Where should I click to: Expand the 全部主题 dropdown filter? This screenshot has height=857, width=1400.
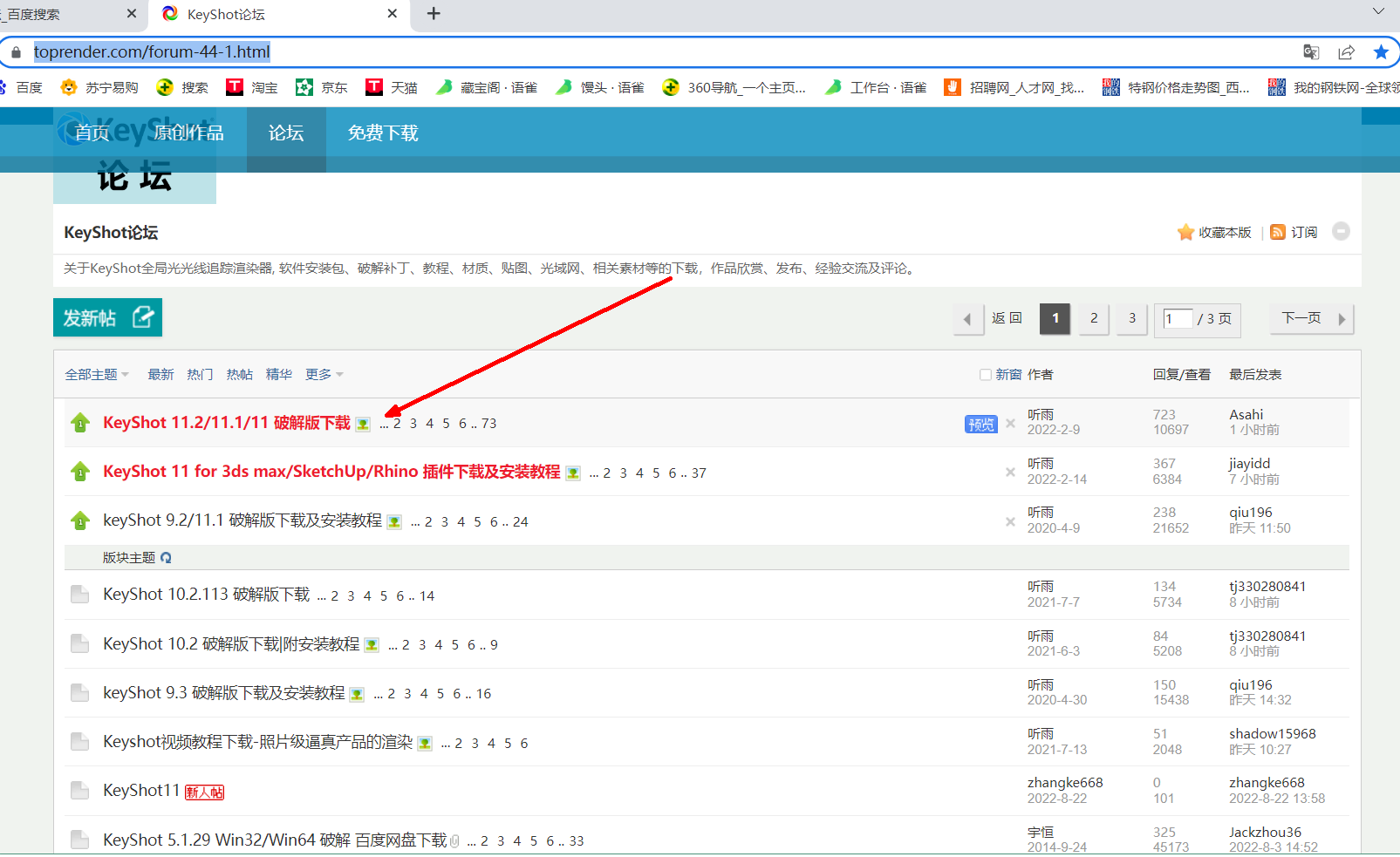pos(97,374)
